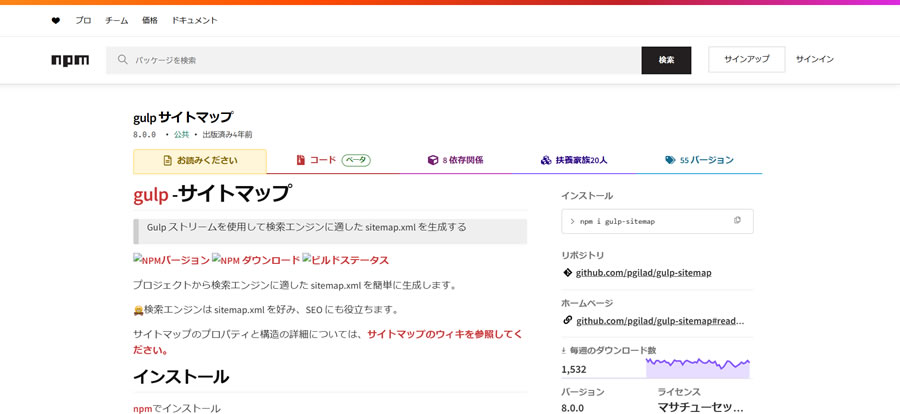The height and width of the screenshot is (414, 900).
Task: Focus the パッケージを検索 search field
Action: click(373, 60)
